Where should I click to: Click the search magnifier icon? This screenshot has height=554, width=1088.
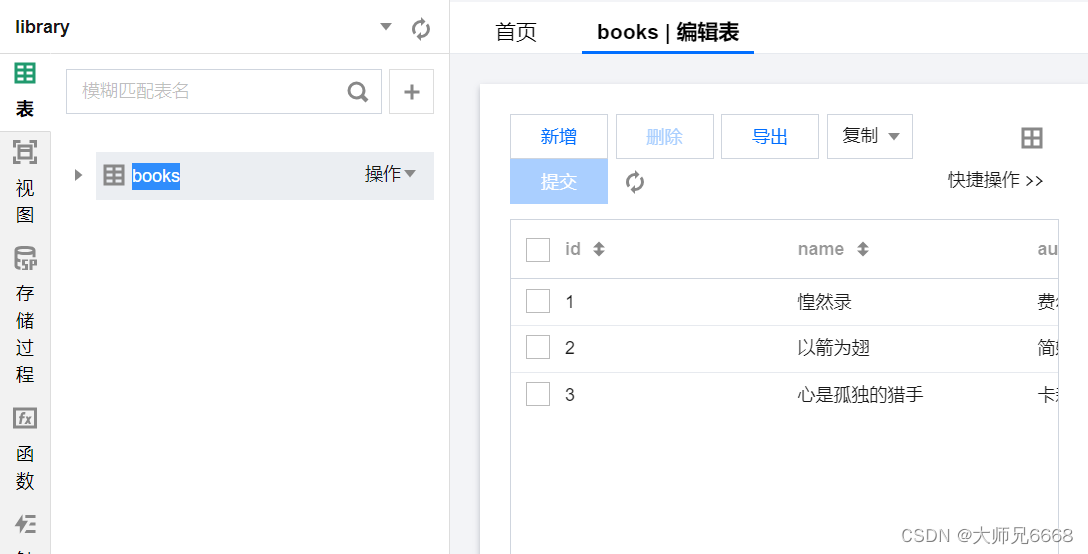(x=358, y=92)
